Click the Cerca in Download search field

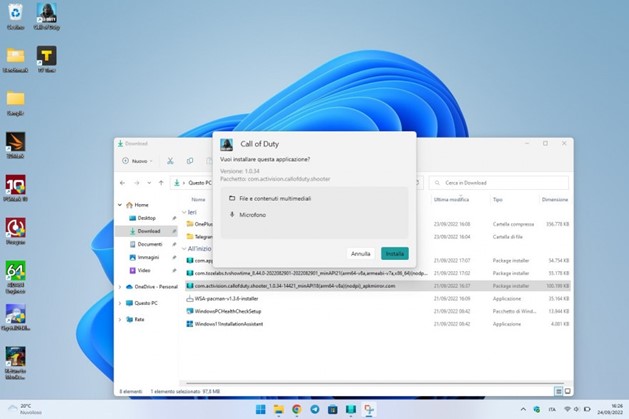click(499, 183)
